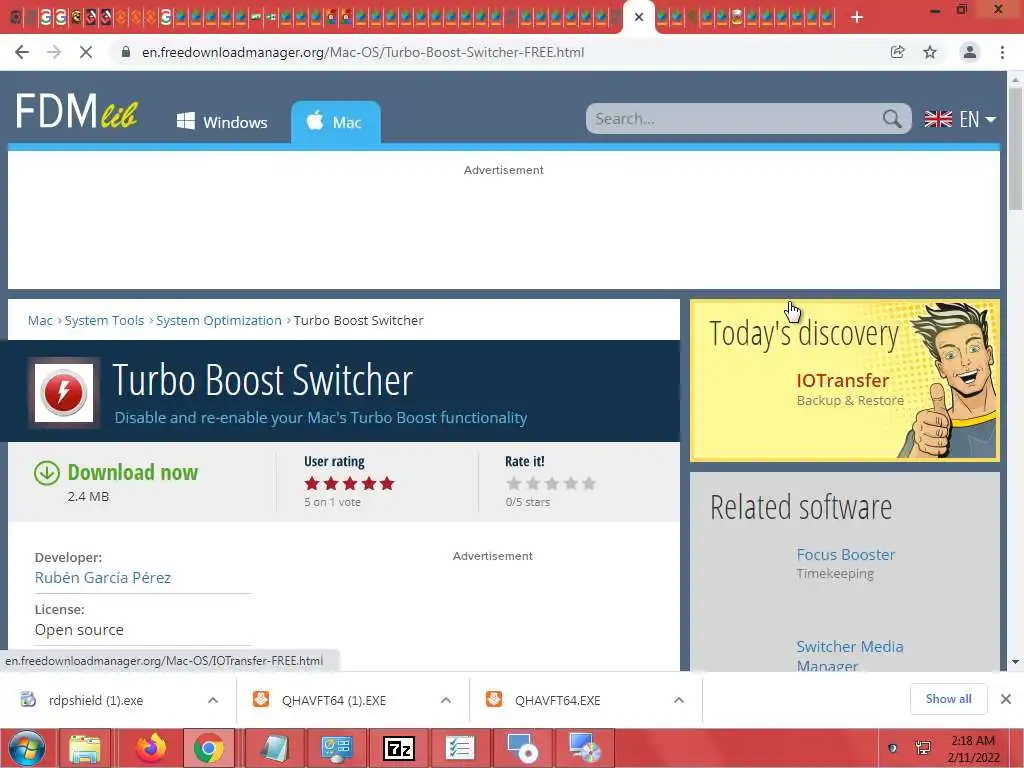The image size is (1024, 768).
Task: Click the search magnifier icon
Action: [x=892, y=119]
